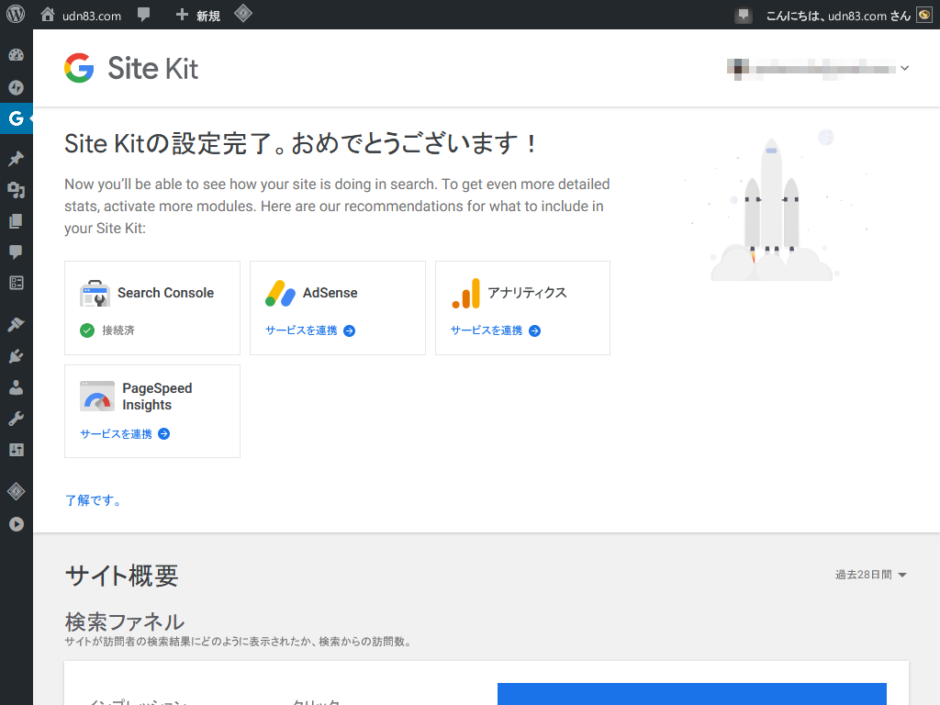Open Appearance brush icon in sidebar

click(16, 324)
